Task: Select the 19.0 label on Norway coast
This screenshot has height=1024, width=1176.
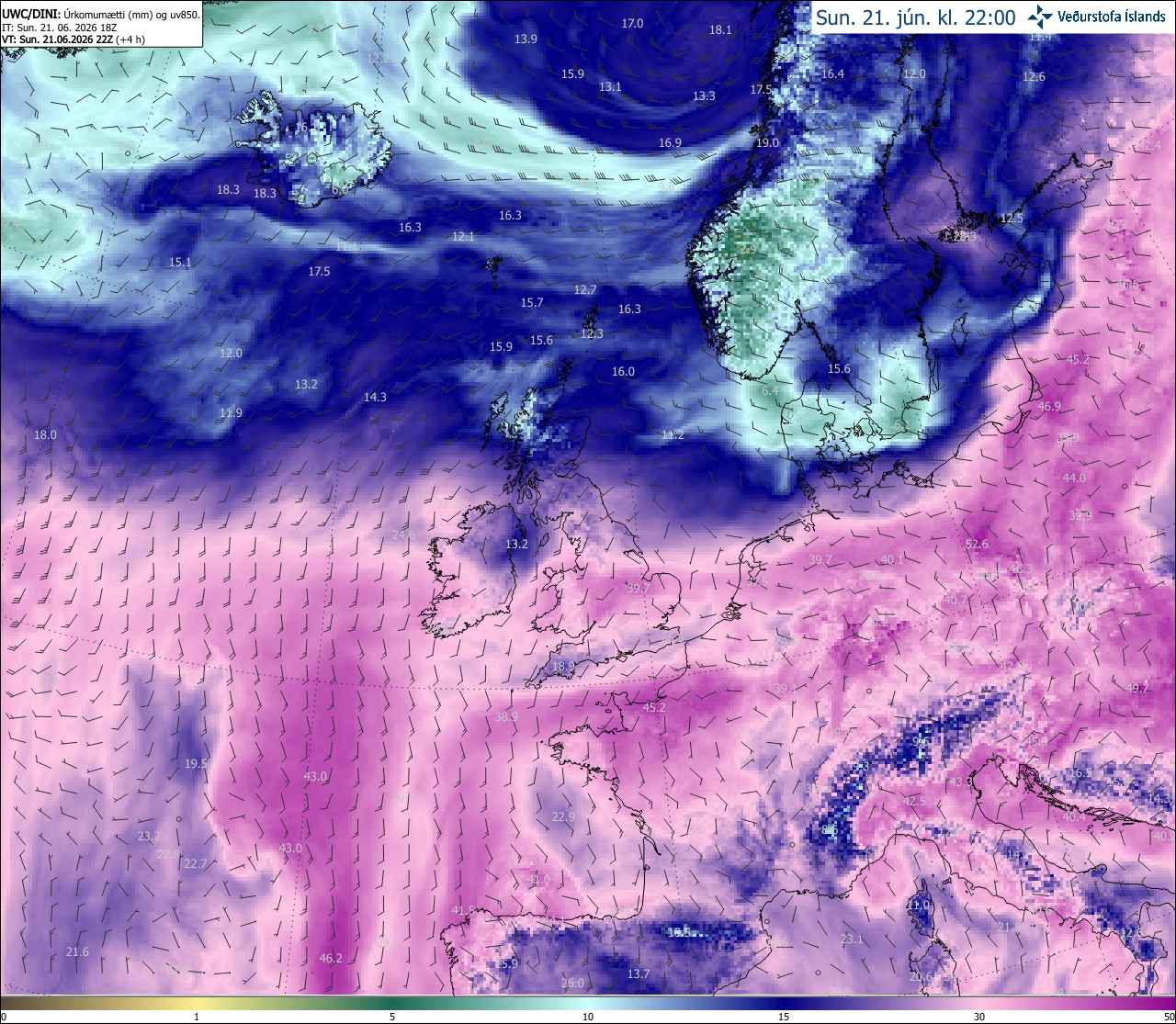Action: 767,143
